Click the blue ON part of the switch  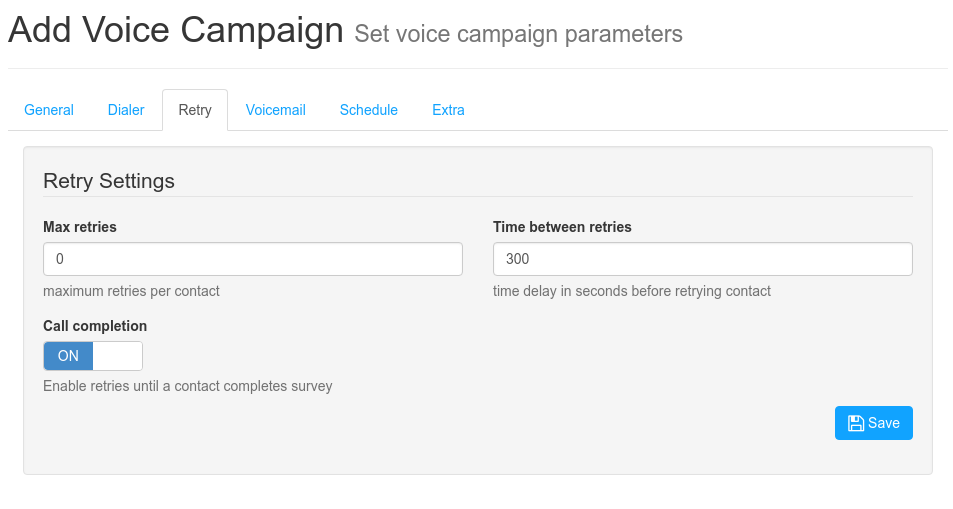click(68, 356)
